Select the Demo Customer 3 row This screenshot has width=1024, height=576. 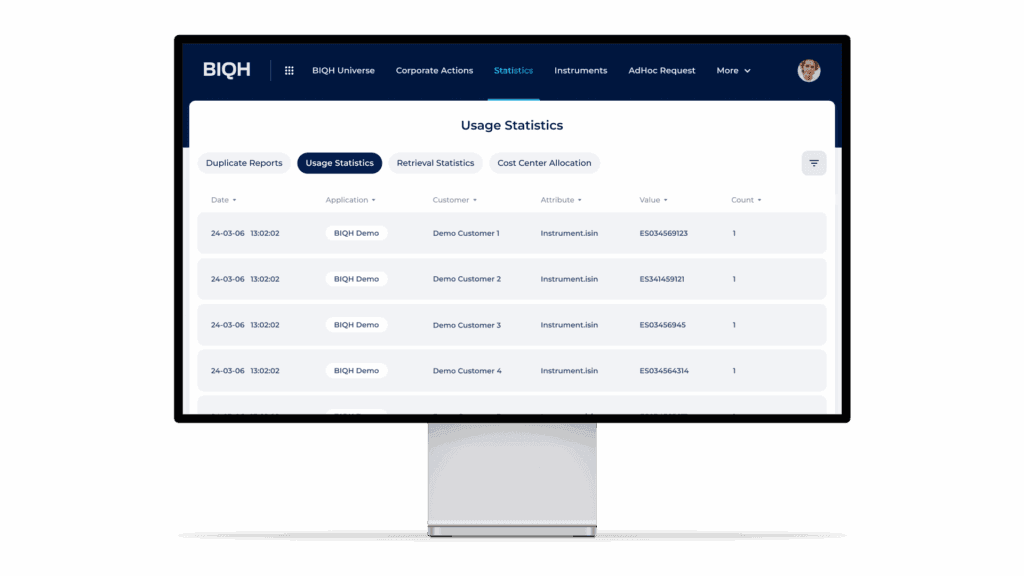pyautogui.click(x=466, y=325)
